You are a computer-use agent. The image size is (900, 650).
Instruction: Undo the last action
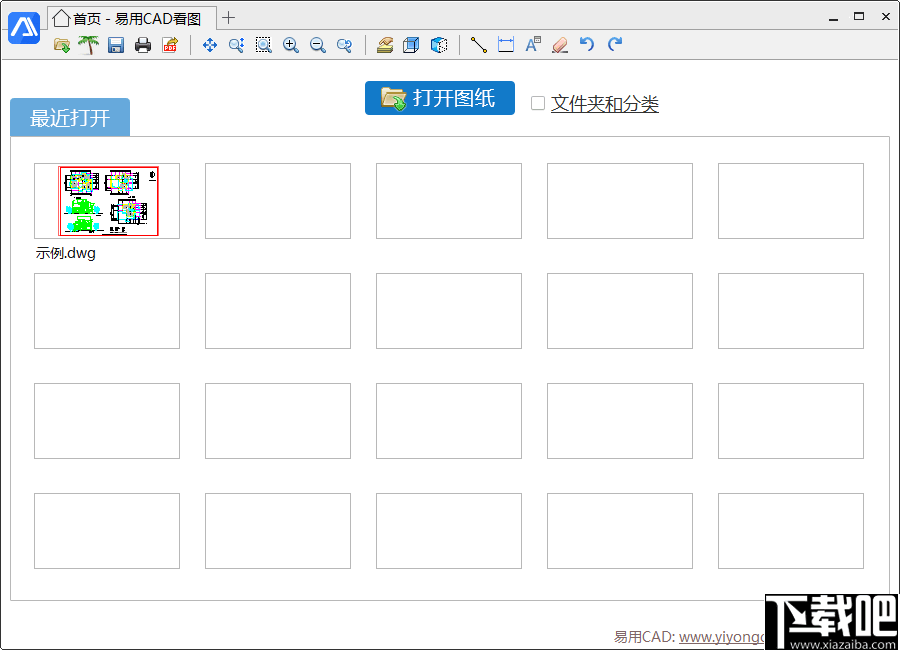click(x=588, y=45)
